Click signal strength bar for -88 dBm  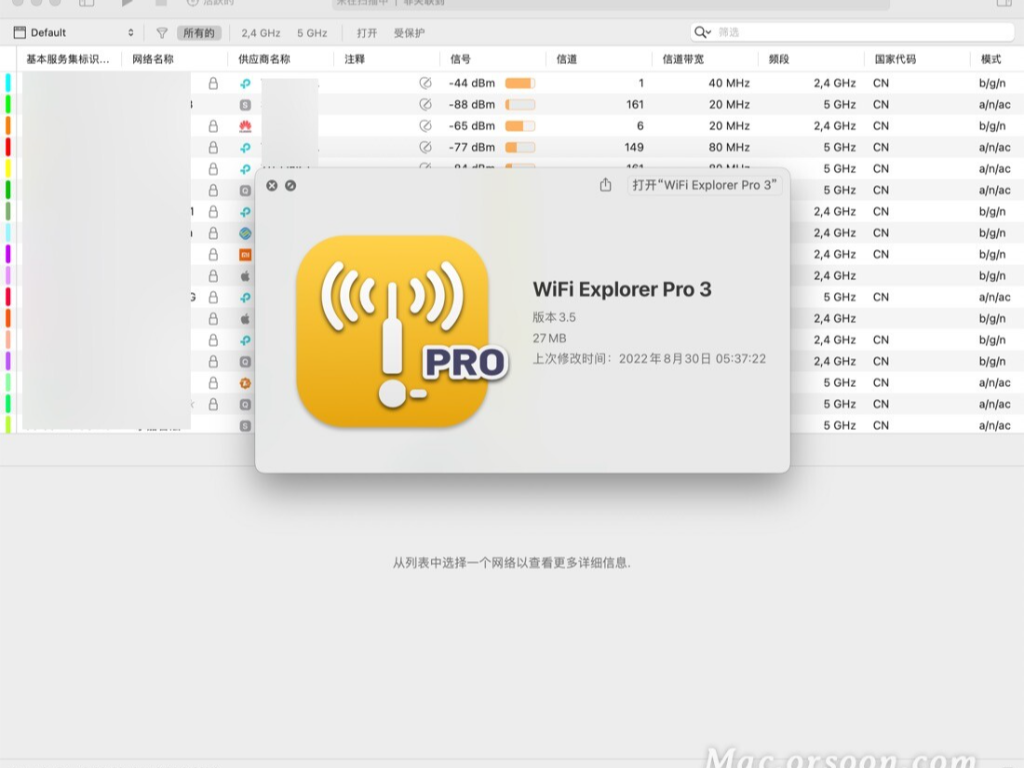pos(520,104)
